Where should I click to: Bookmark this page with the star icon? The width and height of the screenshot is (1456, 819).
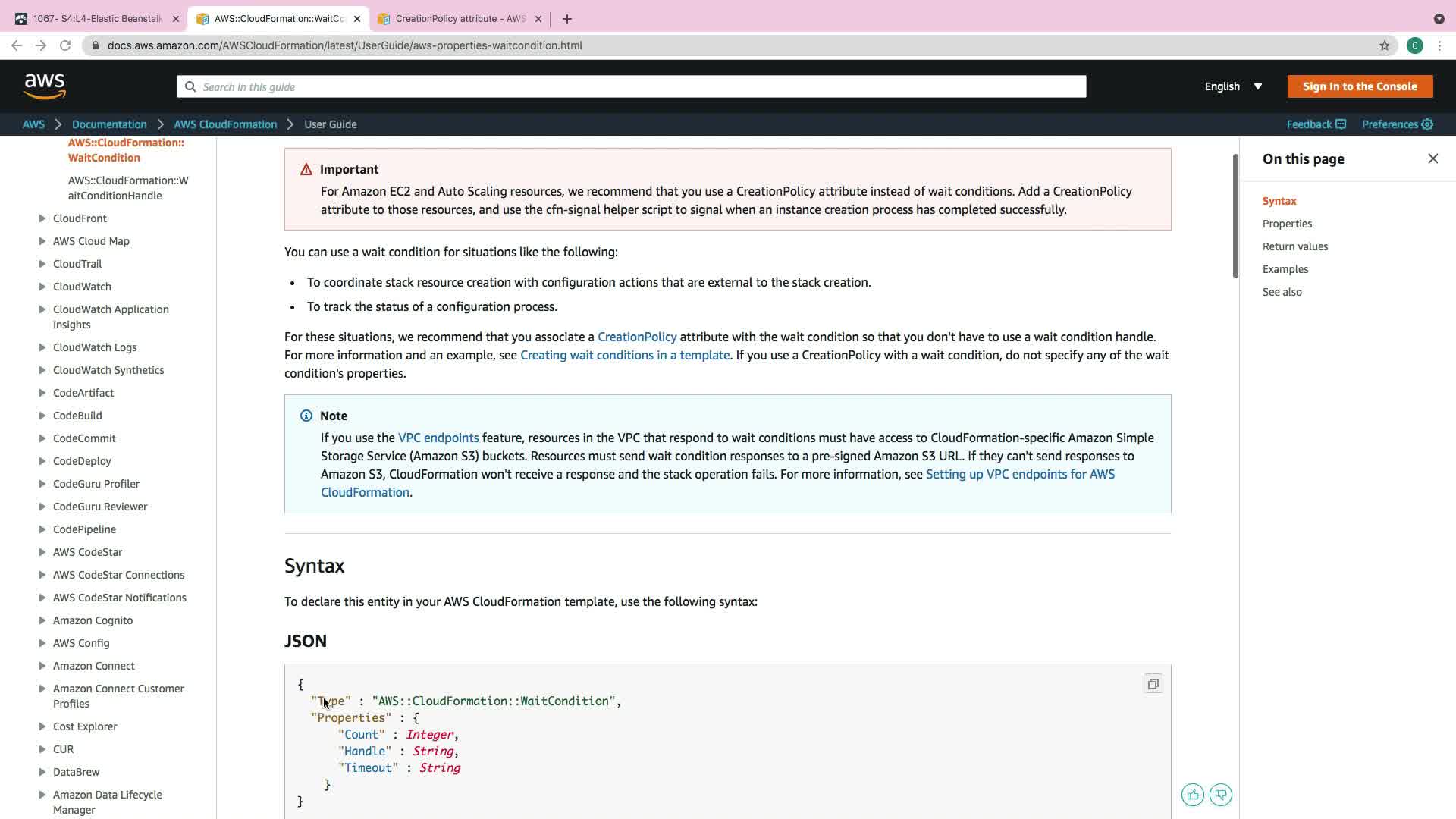[1384, 45]
